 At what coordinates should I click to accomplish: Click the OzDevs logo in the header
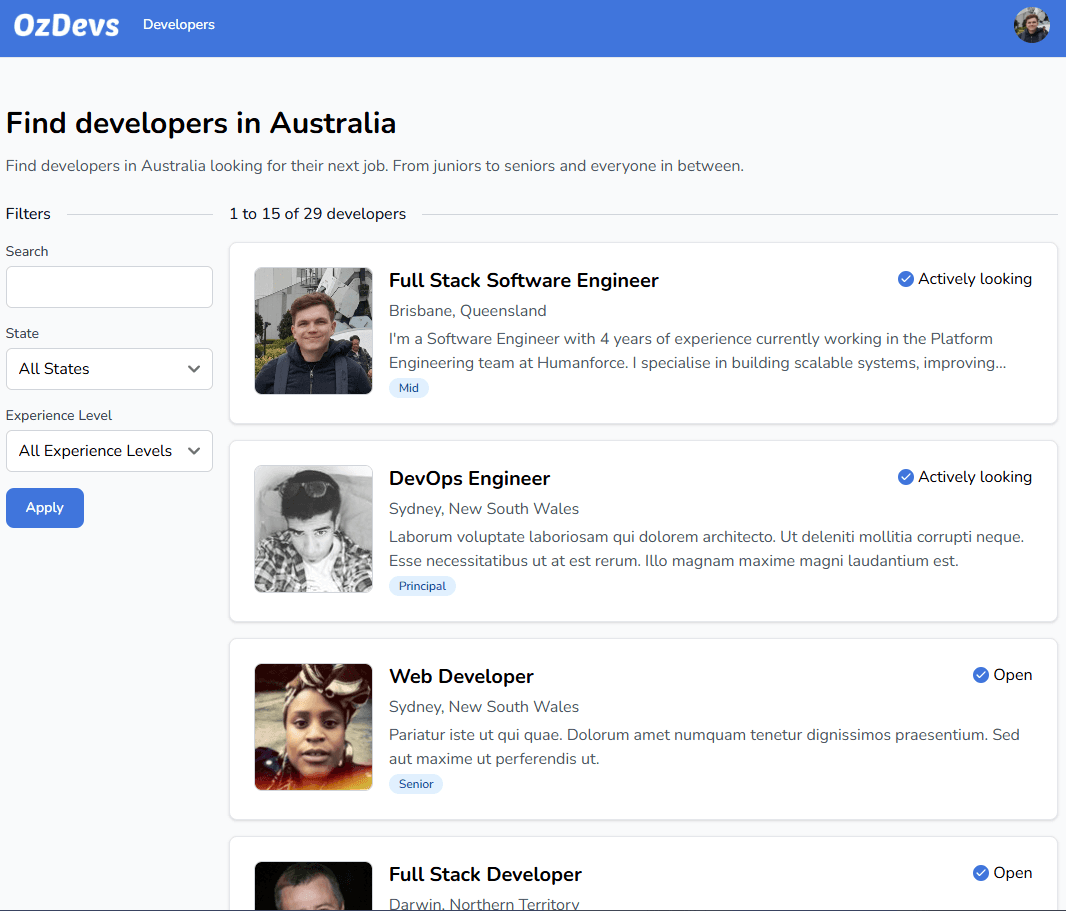tap(65, 25)
